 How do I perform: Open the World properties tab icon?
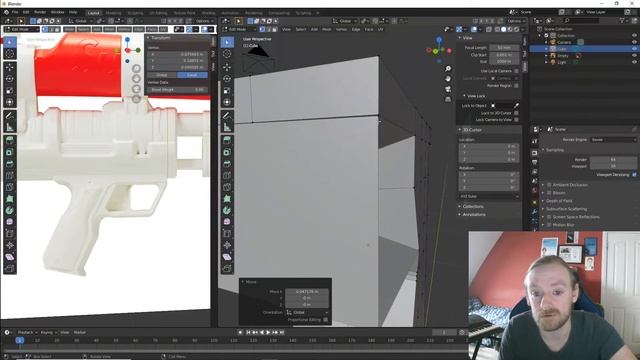[x=534, y=190]
